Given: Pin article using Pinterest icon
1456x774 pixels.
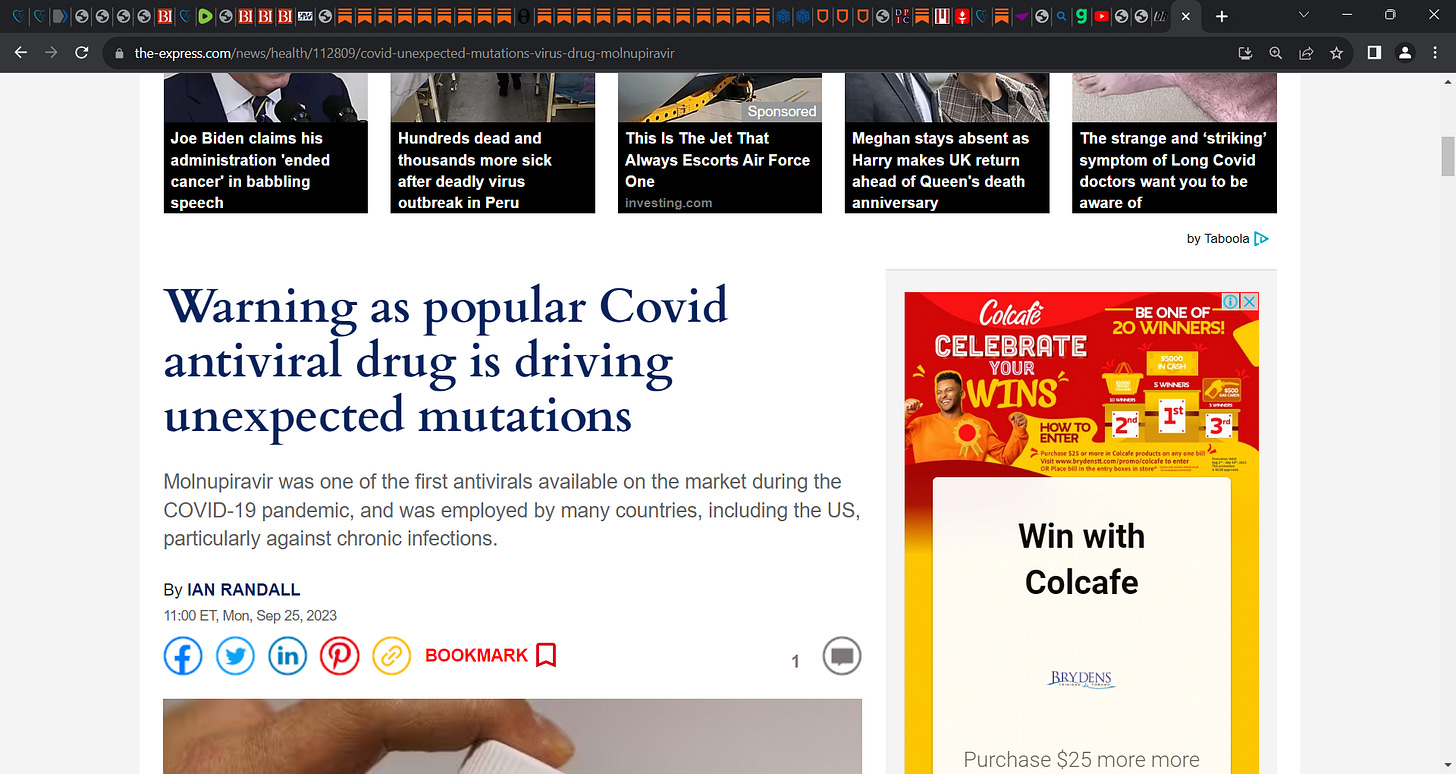Looking at the screenshot, I should [340, 656].
